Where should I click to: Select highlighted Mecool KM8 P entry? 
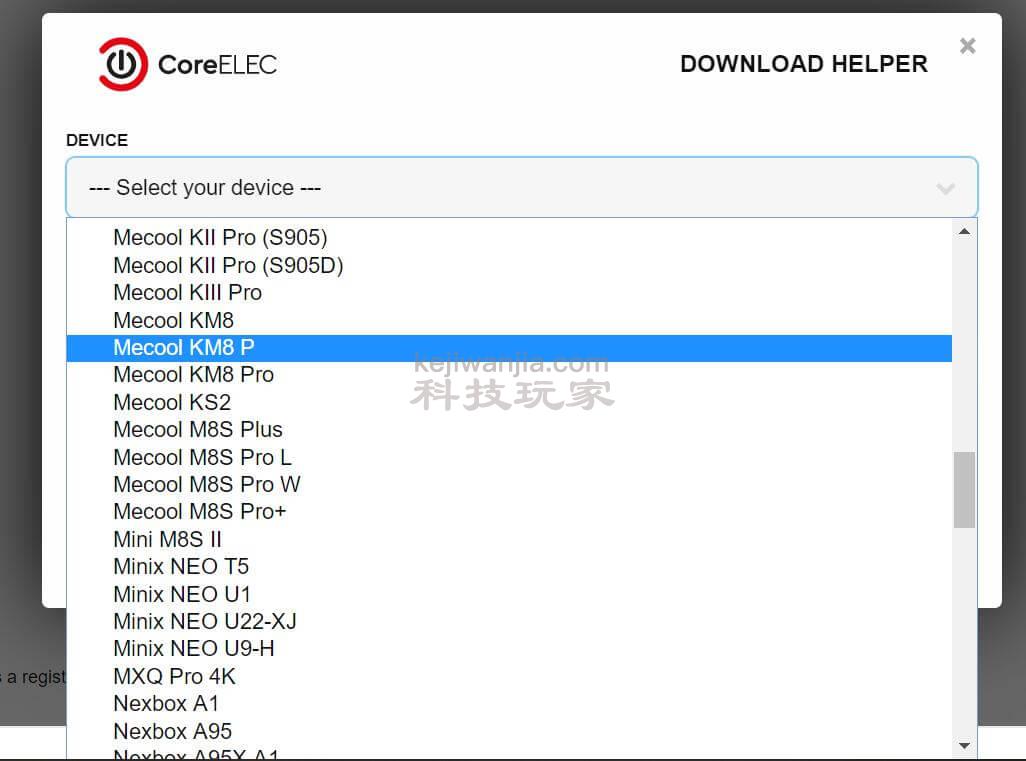pyautogui.click(x=509, y=347)
